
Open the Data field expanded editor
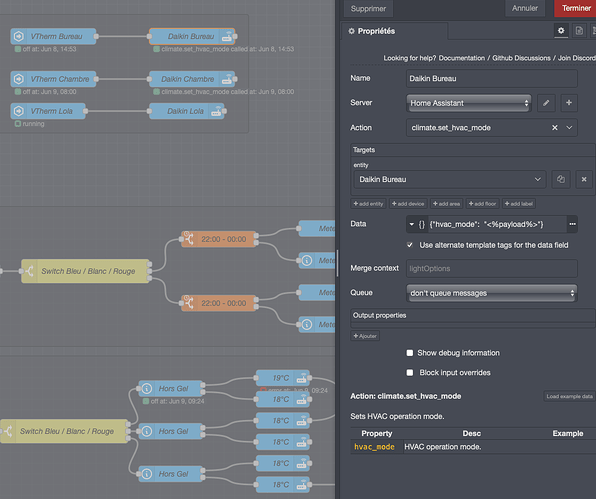click(x=572, y=224)
